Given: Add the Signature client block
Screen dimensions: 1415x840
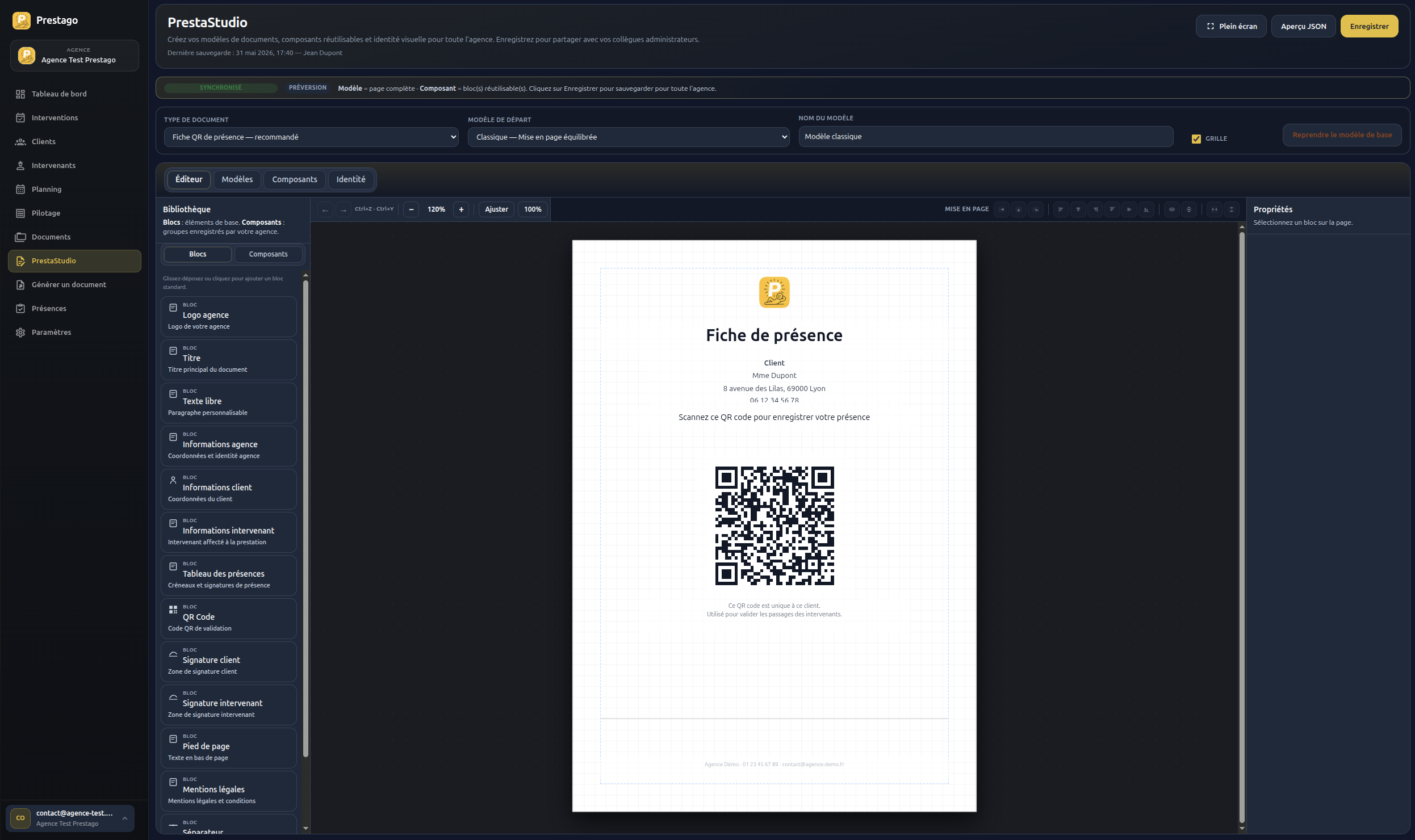Looking at the screenshot, I should click(x=229, y=662).
